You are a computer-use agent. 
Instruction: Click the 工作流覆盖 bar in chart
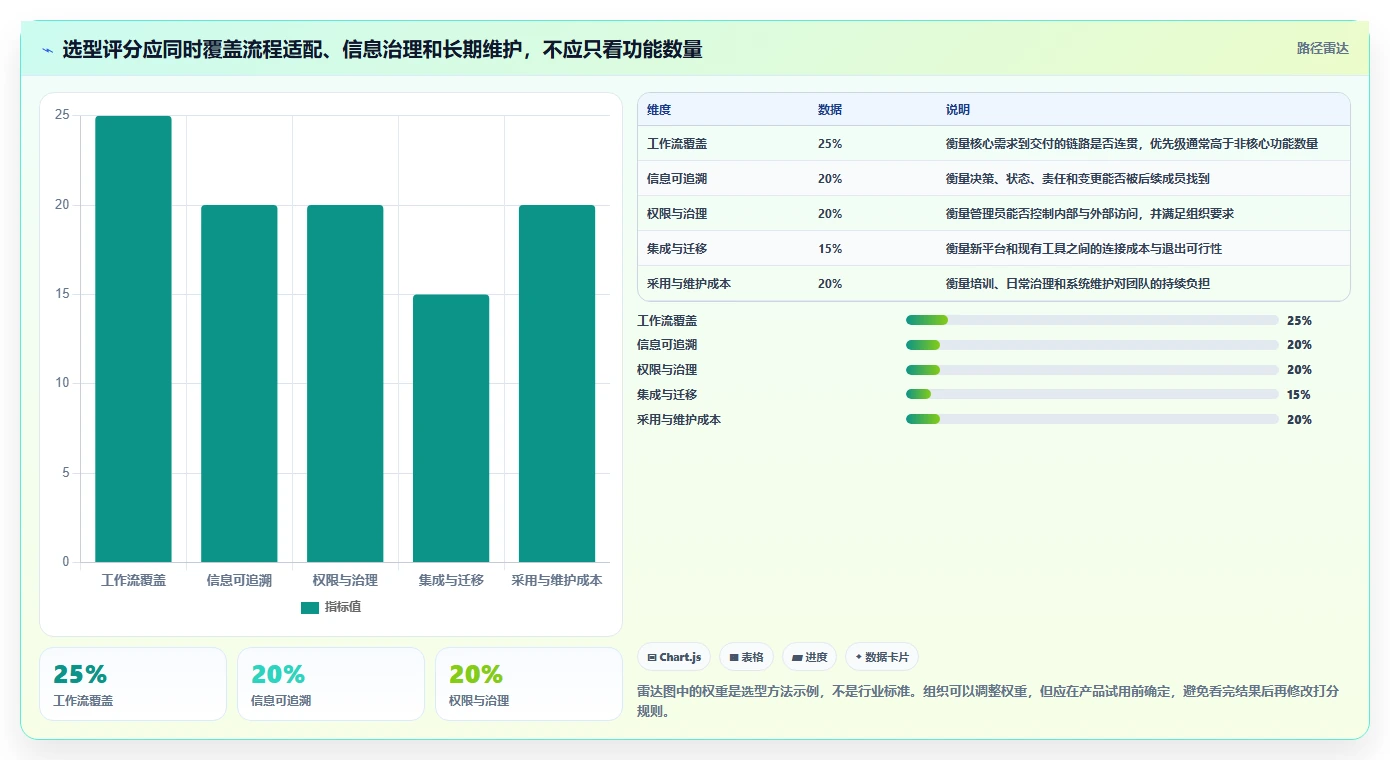133,339
